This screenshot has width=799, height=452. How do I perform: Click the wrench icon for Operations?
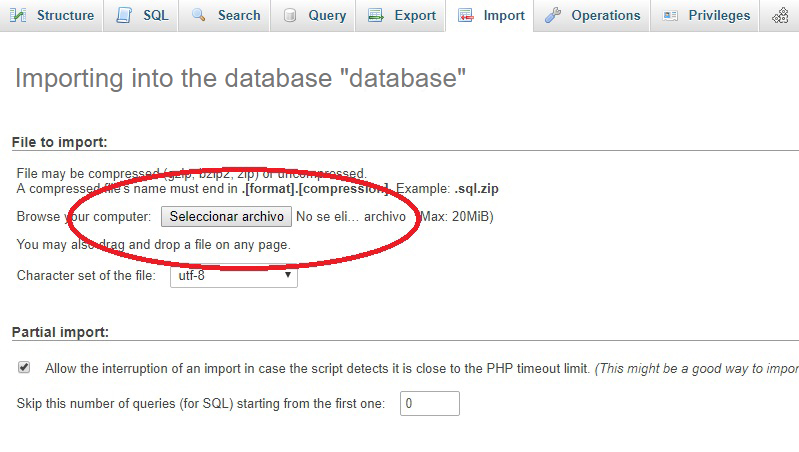[x=553, y=15]
